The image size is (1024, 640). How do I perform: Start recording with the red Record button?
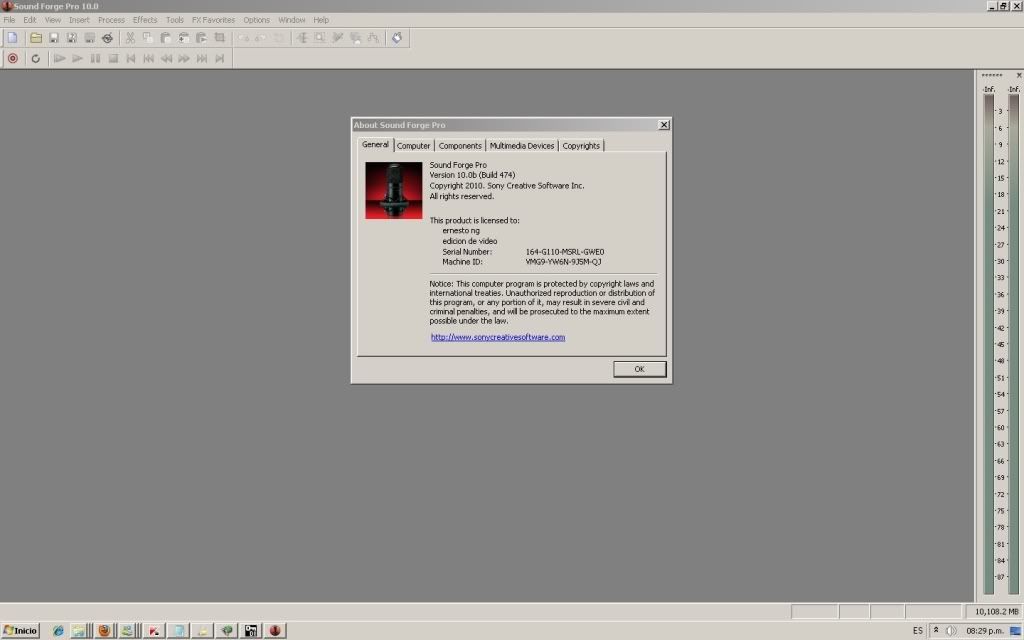pyautogui.click(x=12, y=58)
